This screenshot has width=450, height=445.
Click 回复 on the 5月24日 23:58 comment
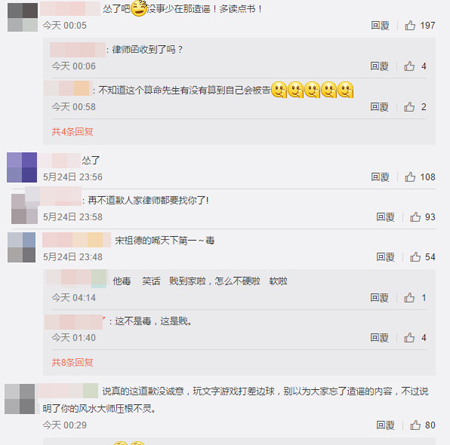coord(385,217)
